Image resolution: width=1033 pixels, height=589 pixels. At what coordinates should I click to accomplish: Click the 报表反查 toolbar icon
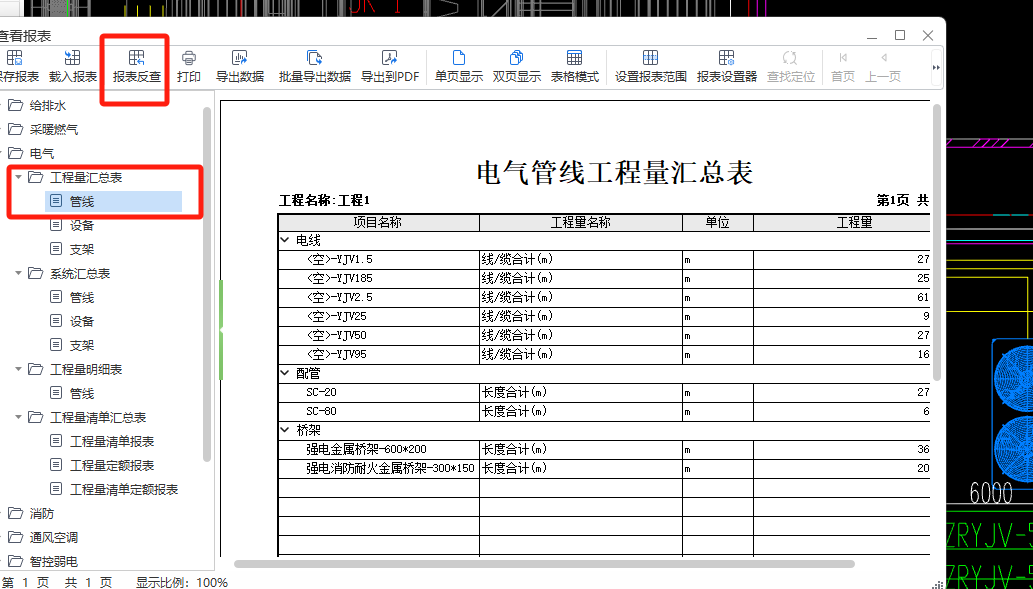pyautogui.click(x=136, y=58)
